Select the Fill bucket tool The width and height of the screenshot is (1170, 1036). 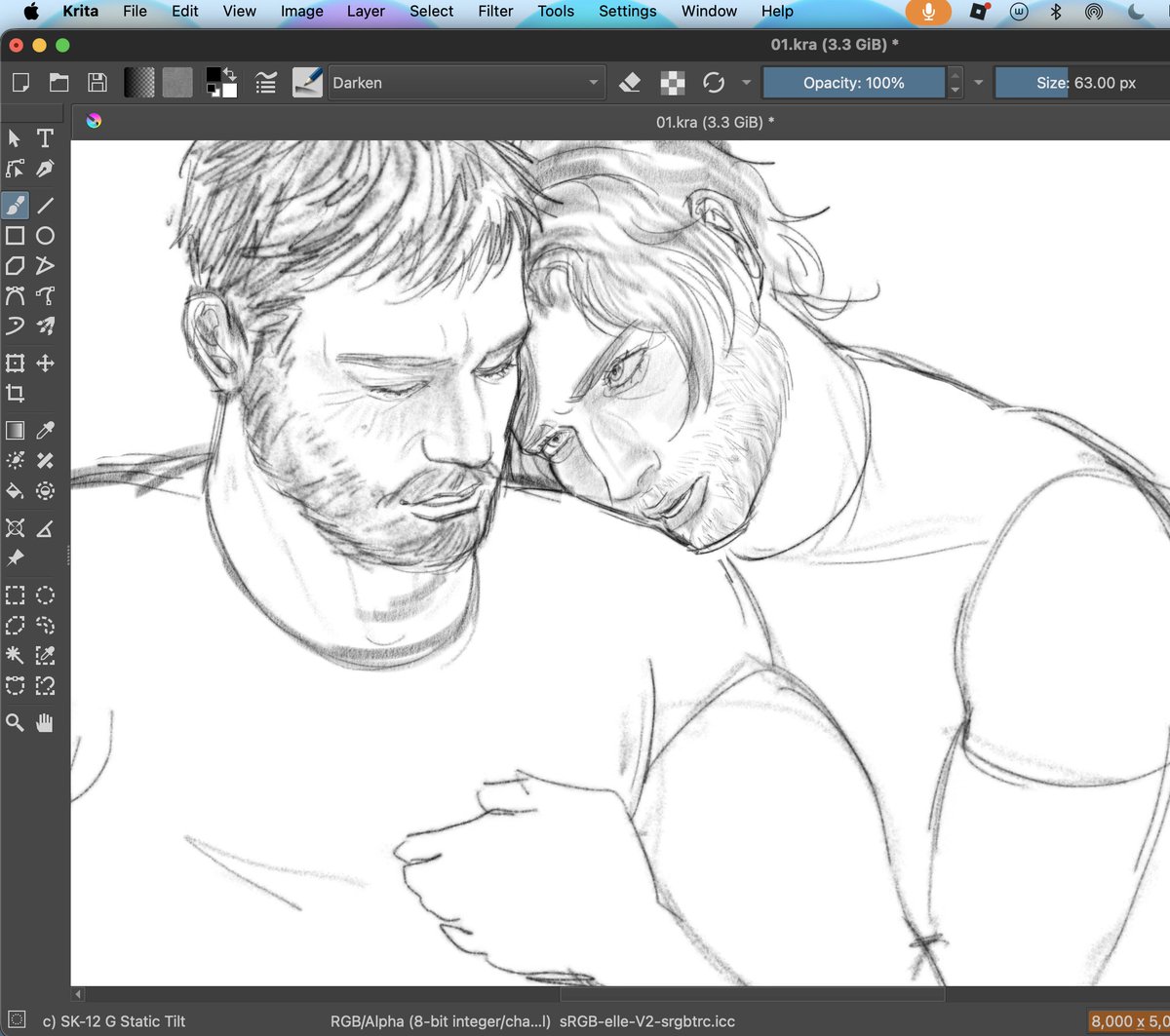coord(16,490)
